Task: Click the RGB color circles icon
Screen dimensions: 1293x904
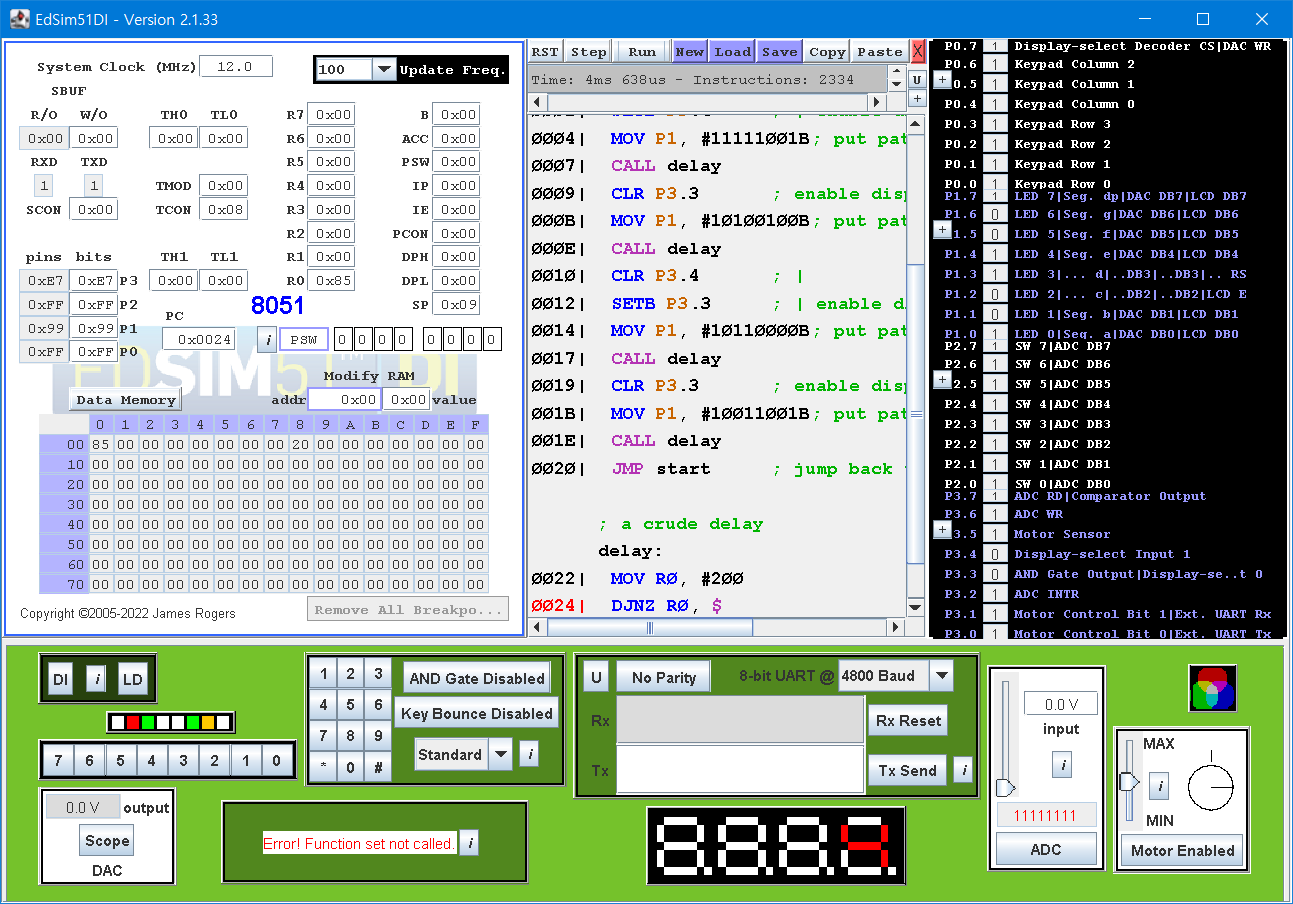Action: 1212,688
